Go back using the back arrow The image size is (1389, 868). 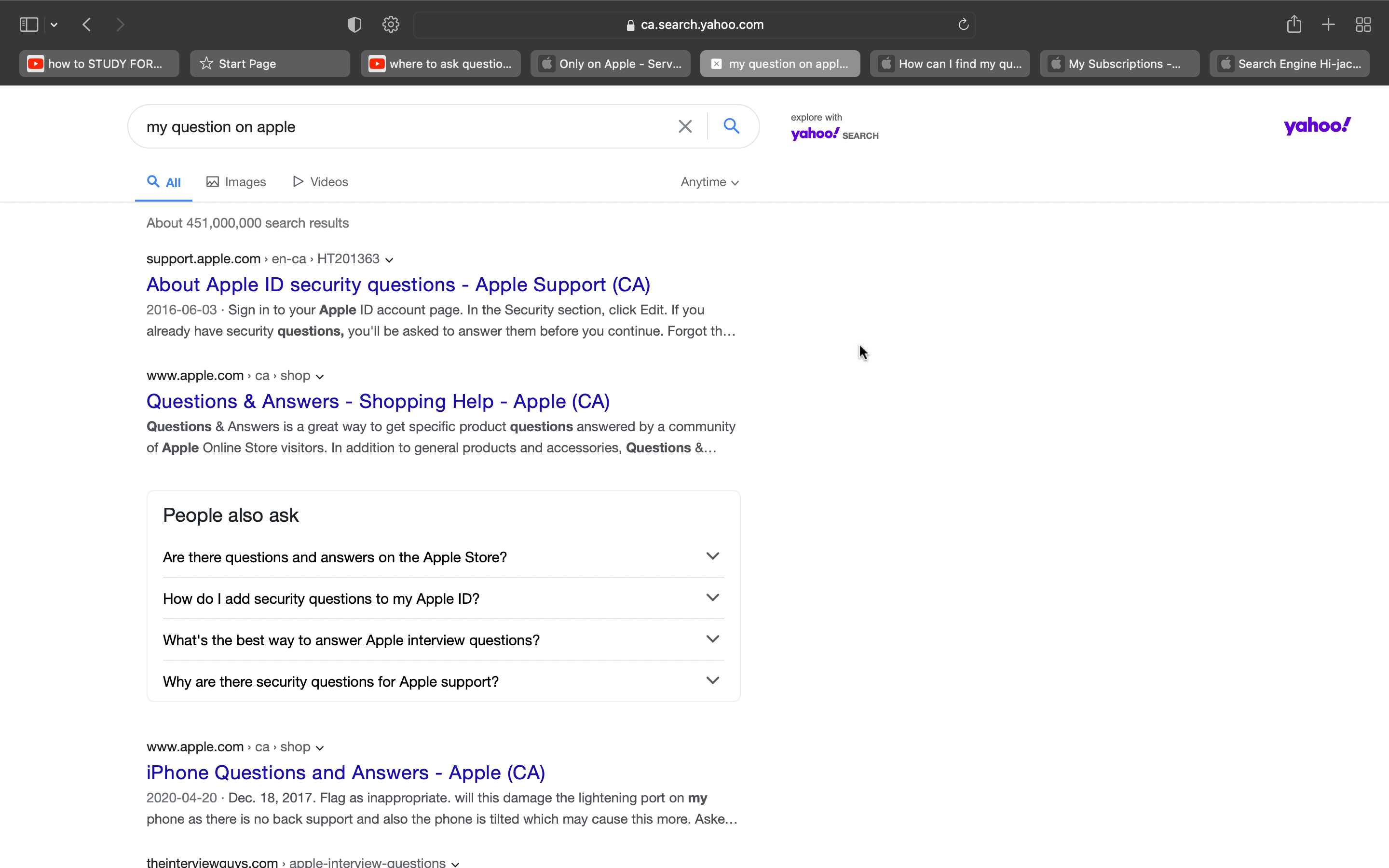pyautogui.click(x=87, y=25)
